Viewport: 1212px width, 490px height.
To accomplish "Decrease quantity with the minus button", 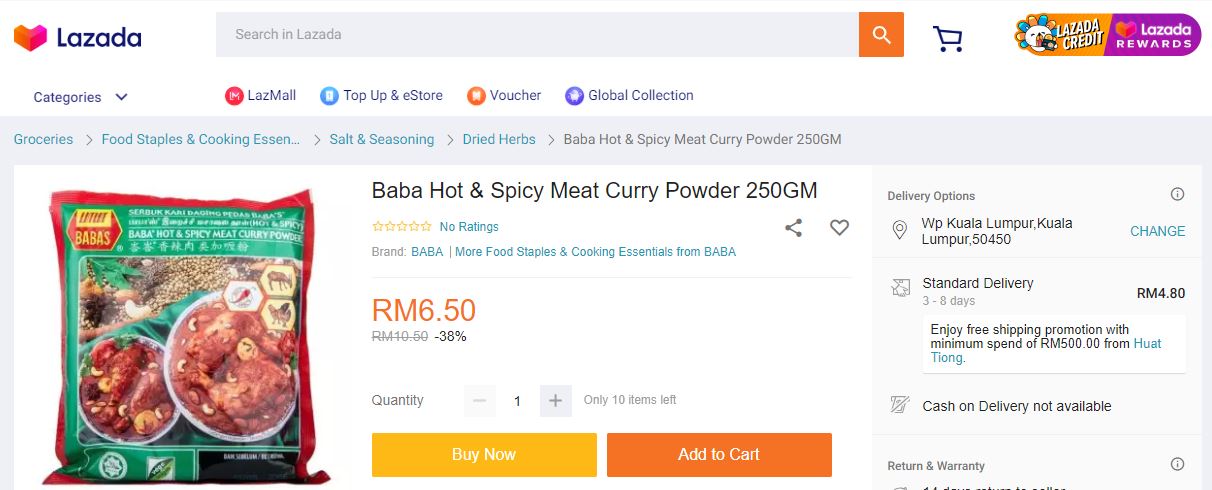I will pyautogui.click(x=479, y=401).
